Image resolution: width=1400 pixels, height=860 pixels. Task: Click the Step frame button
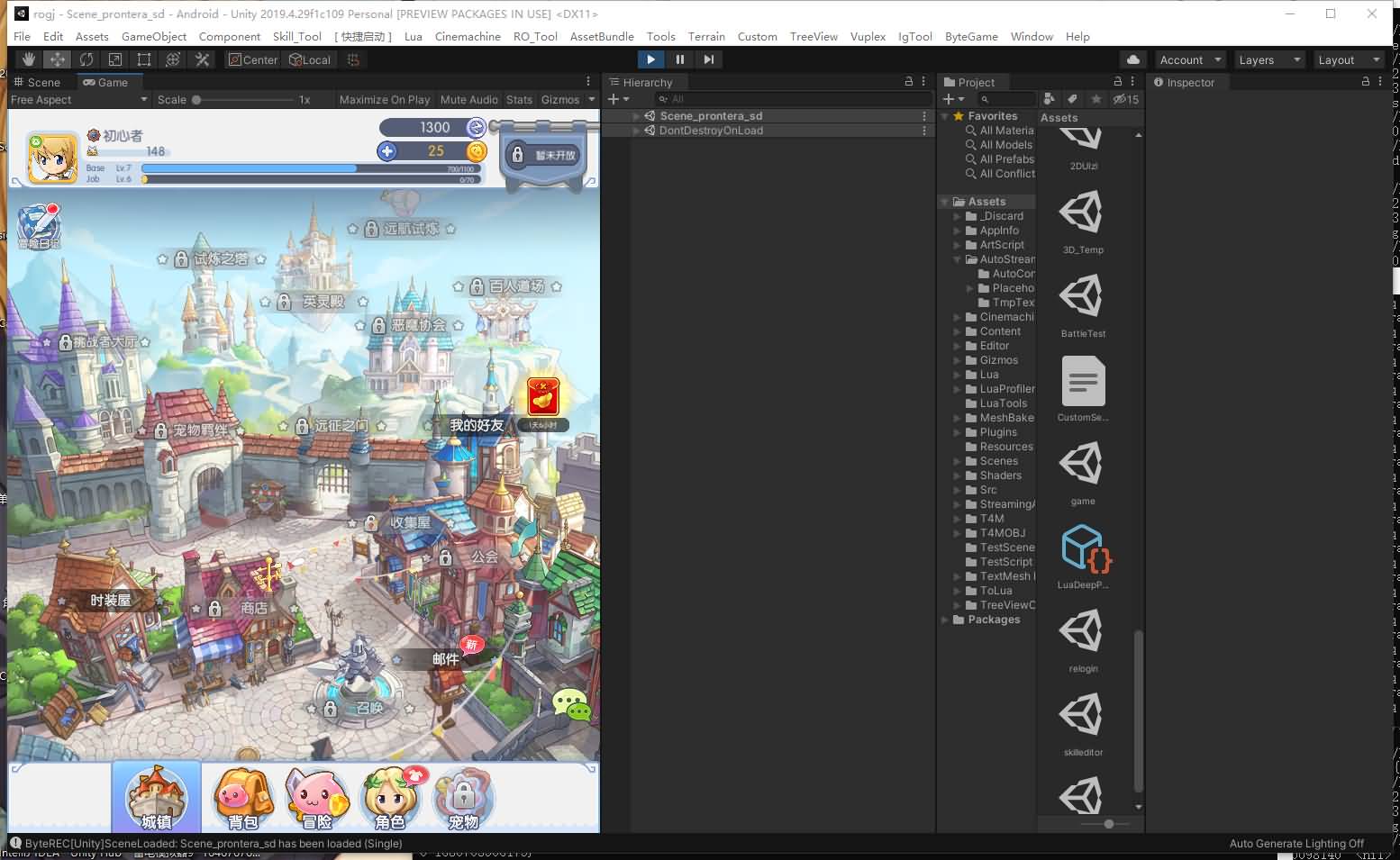pos(709,59)
